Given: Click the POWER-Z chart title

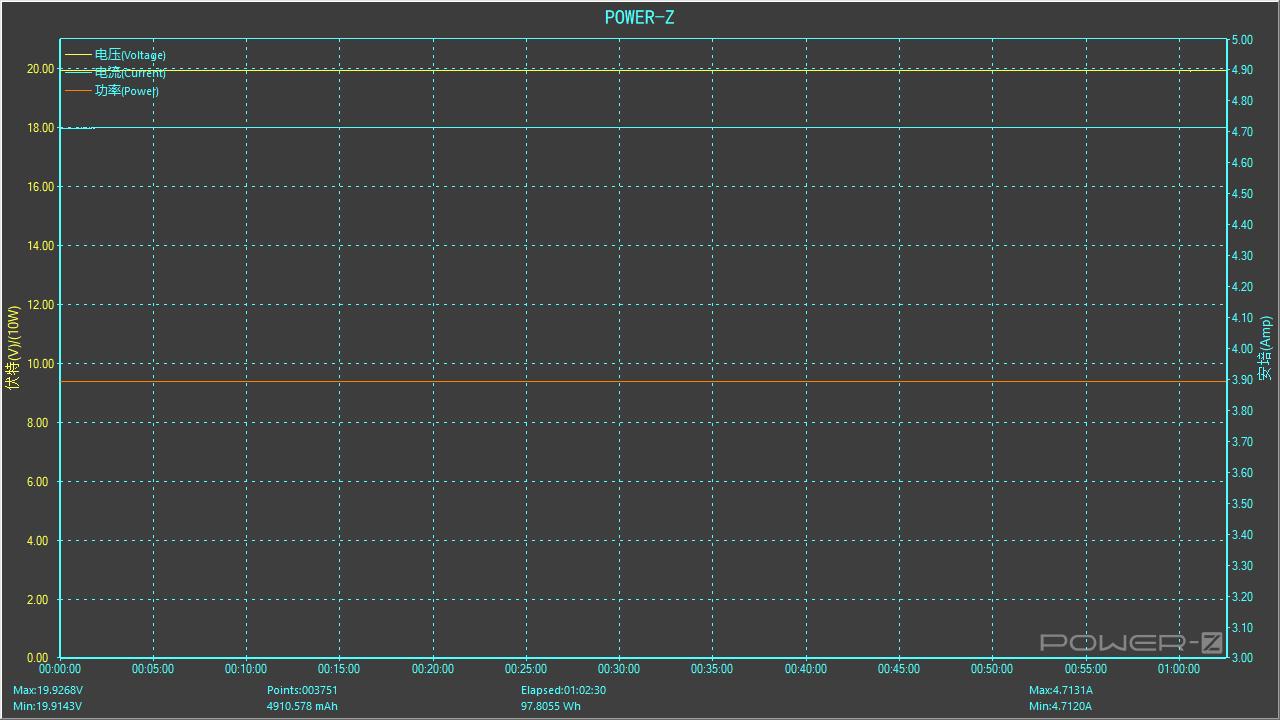Looking at the screenshot, I should (x=639, y=17).
